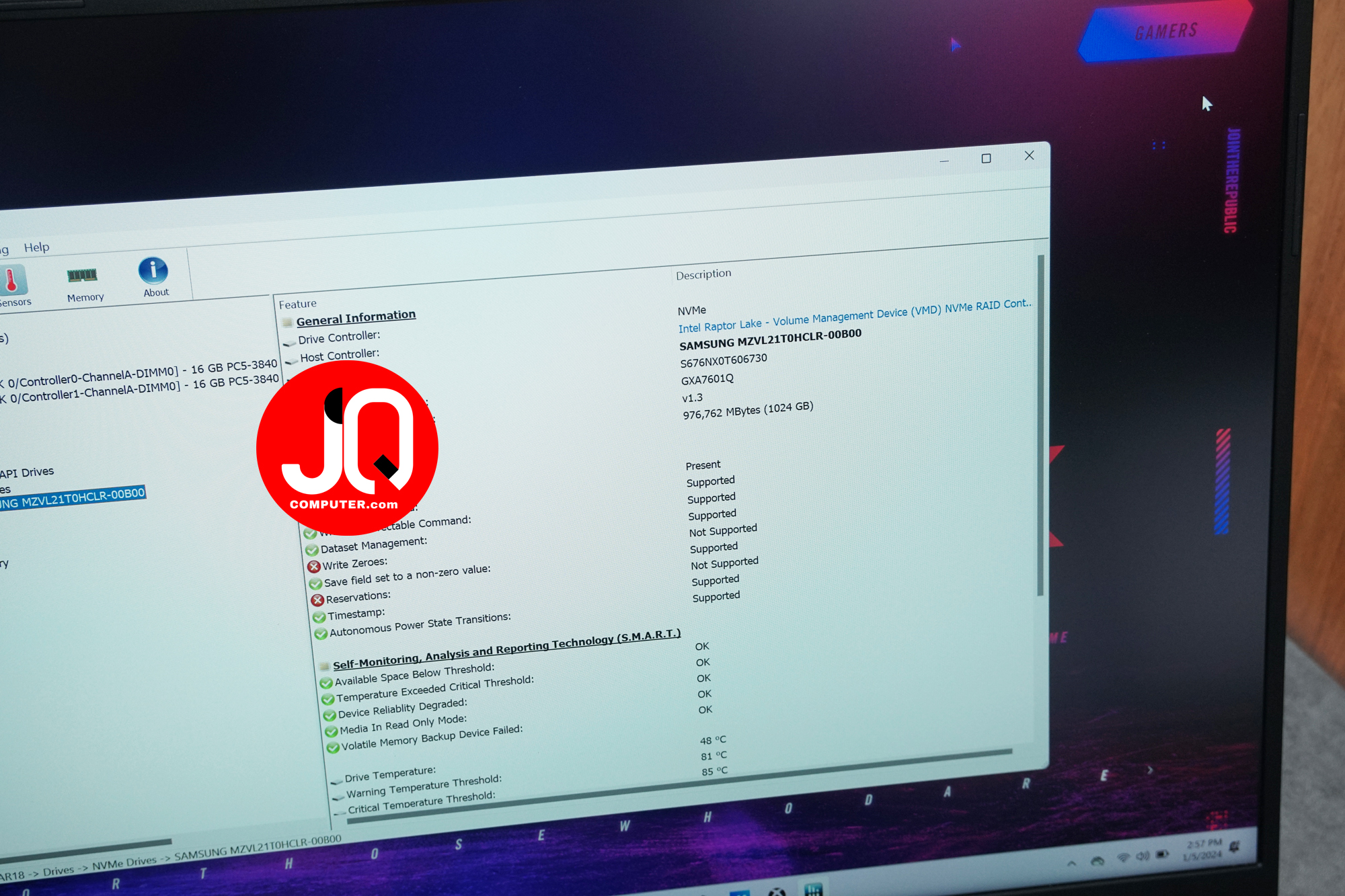Expand the hidden tray icons chevron

point(1071,862)
